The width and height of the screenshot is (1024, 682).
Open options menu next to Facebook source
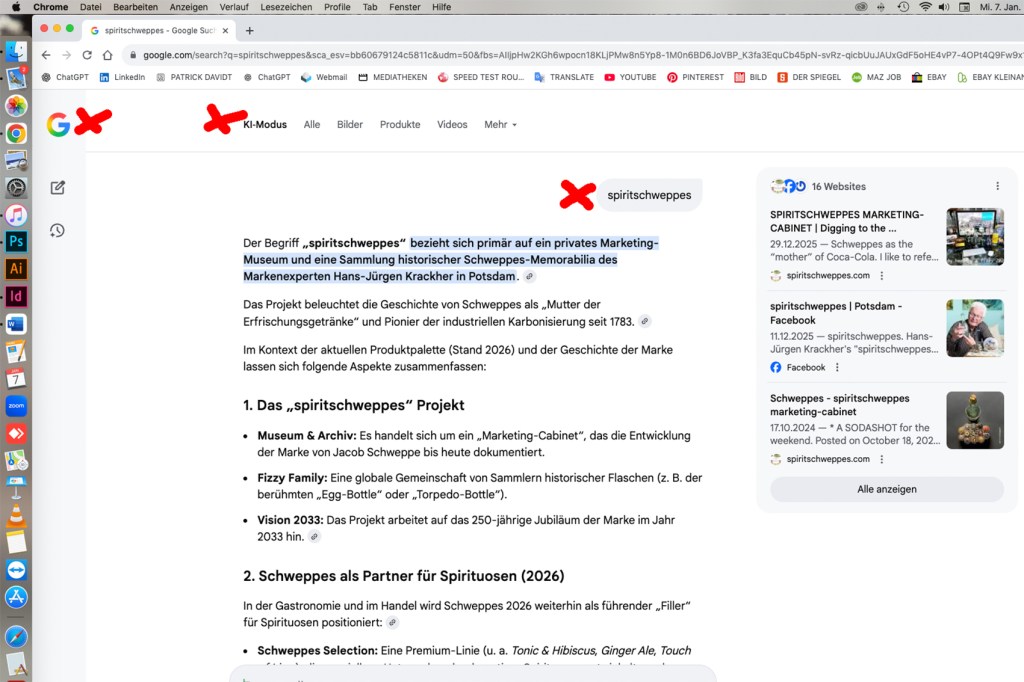coord(933,367)
